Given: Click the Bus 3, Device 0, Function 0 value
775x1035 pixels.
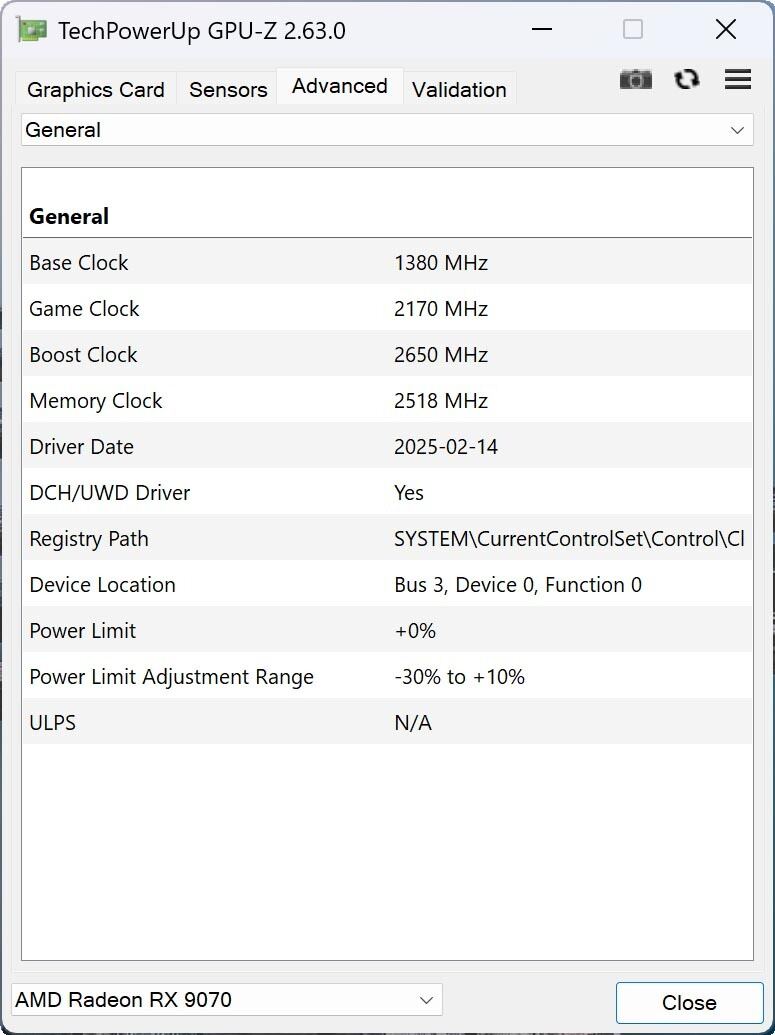Looking at the screenshot, I should [518, 585].
